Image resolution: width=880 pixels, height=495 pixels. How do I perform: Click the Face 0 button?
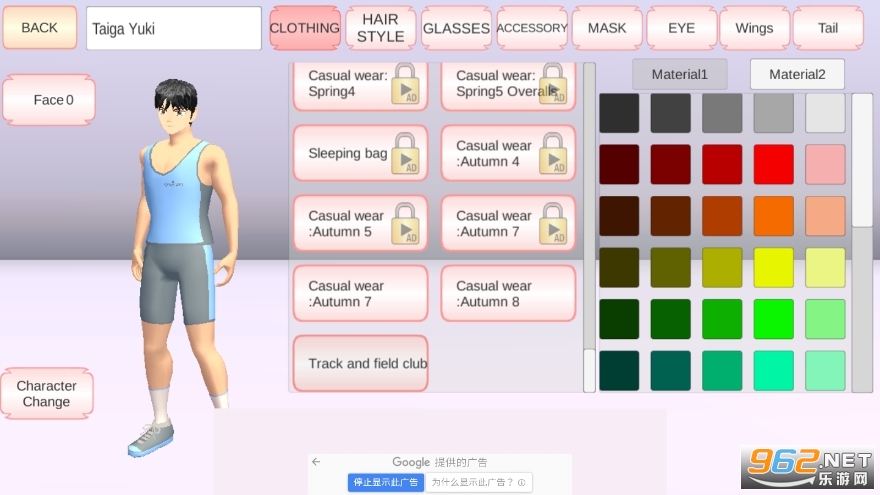tap(49, 100)
